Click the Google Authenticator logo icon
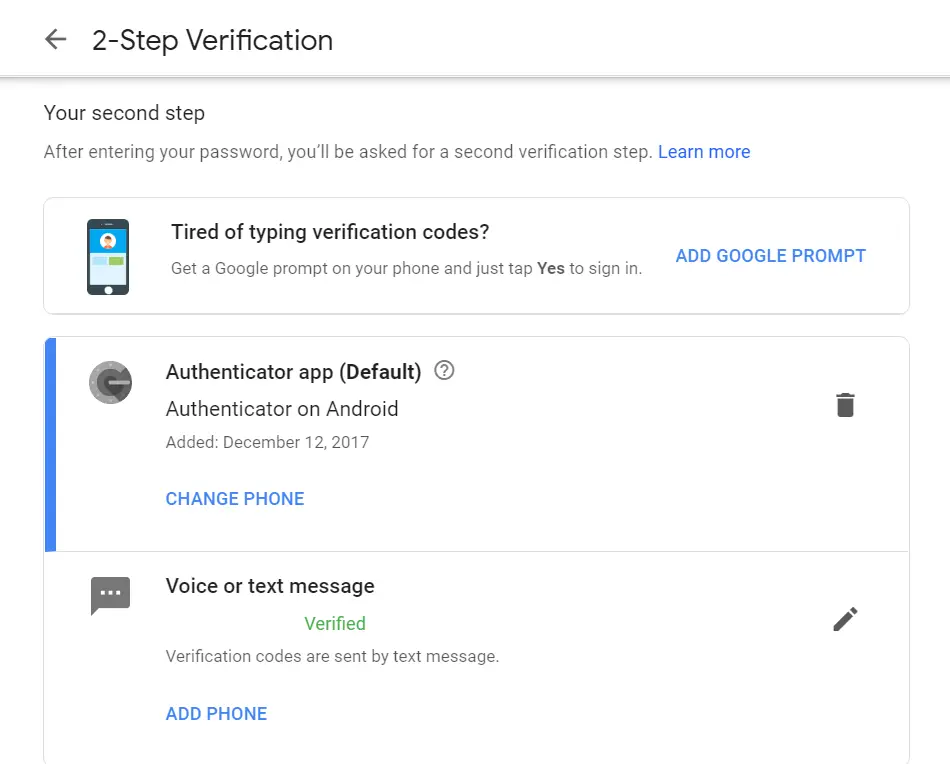This screenshot has width=950, height=764. click(x=110, y=382)
